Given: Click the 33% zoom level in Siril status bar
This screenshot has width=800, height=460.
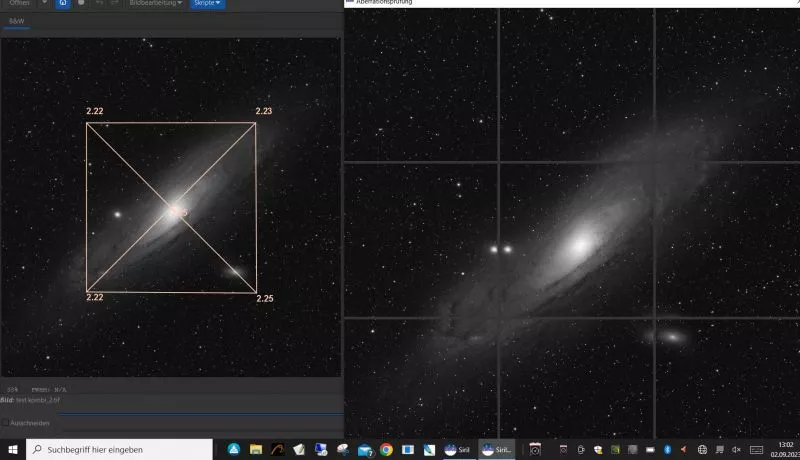Looking at the screenshot, I should [12, 390].
